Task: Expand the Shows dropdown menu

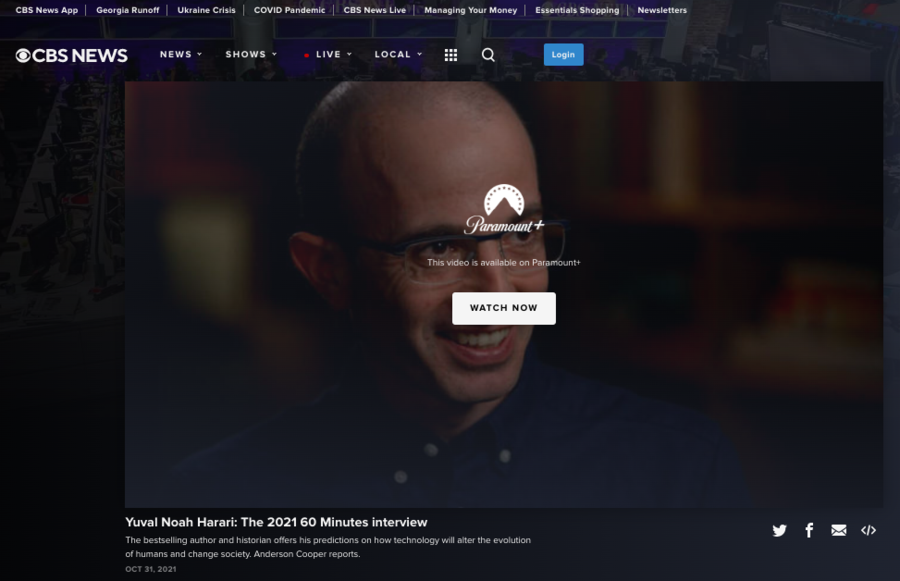Action: pos(251,55)
